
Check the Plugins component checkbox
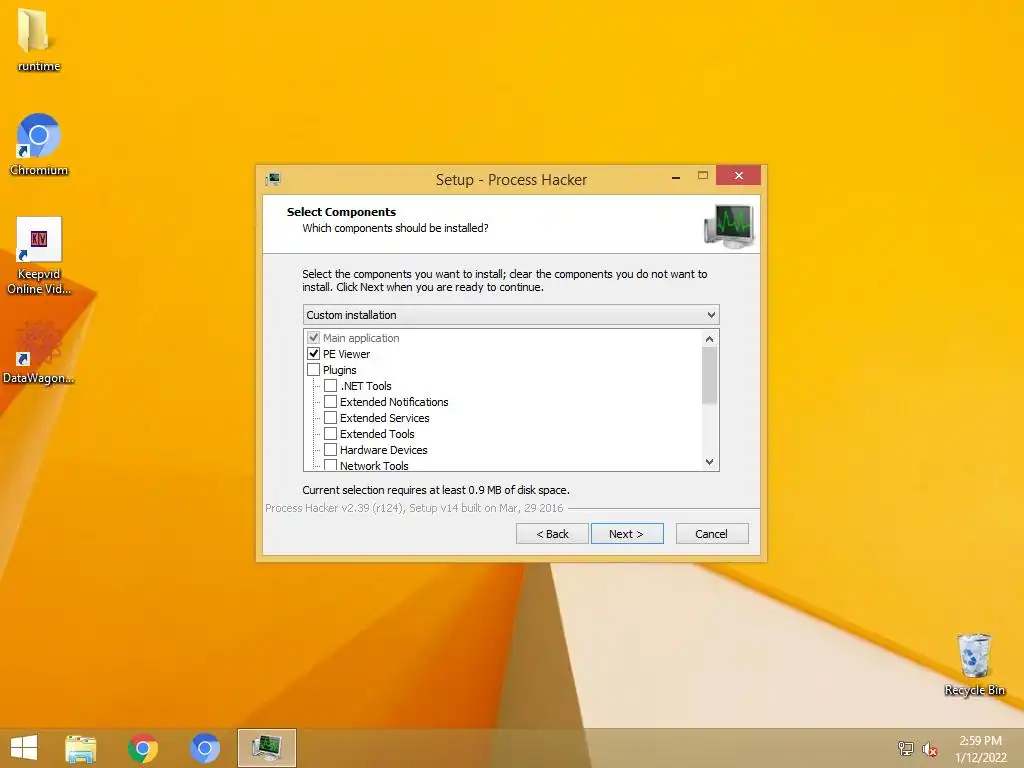click(x=313, y=370)
